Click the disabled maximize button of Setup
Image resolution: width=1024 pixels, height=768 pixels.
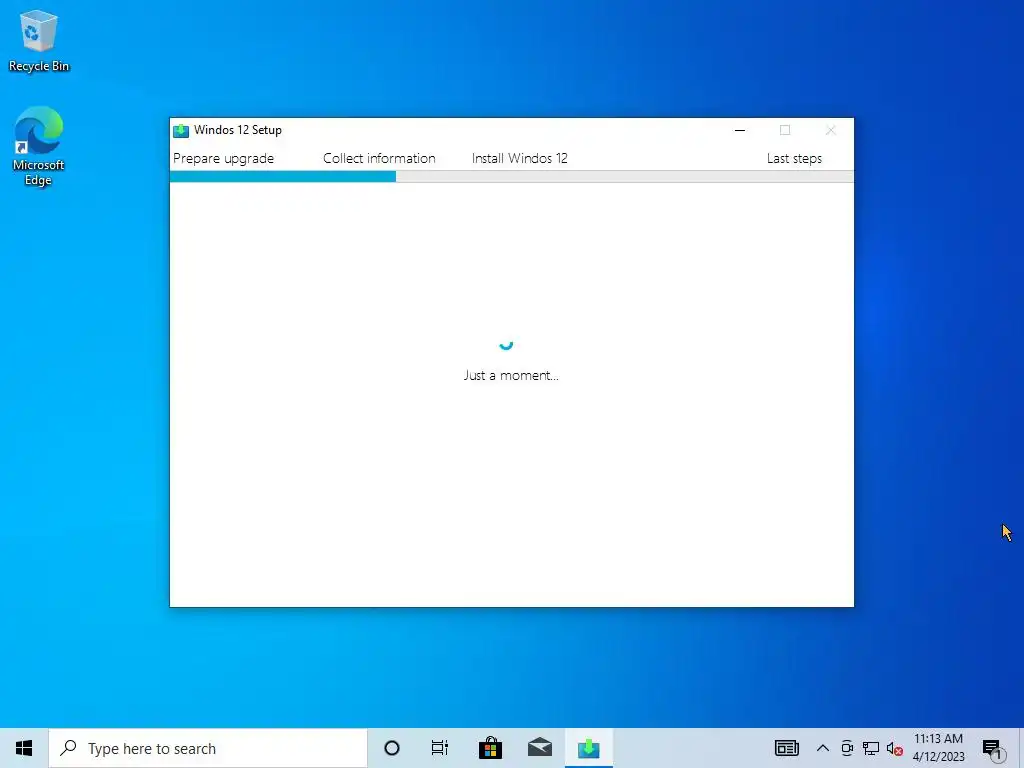tap(785, 131)
